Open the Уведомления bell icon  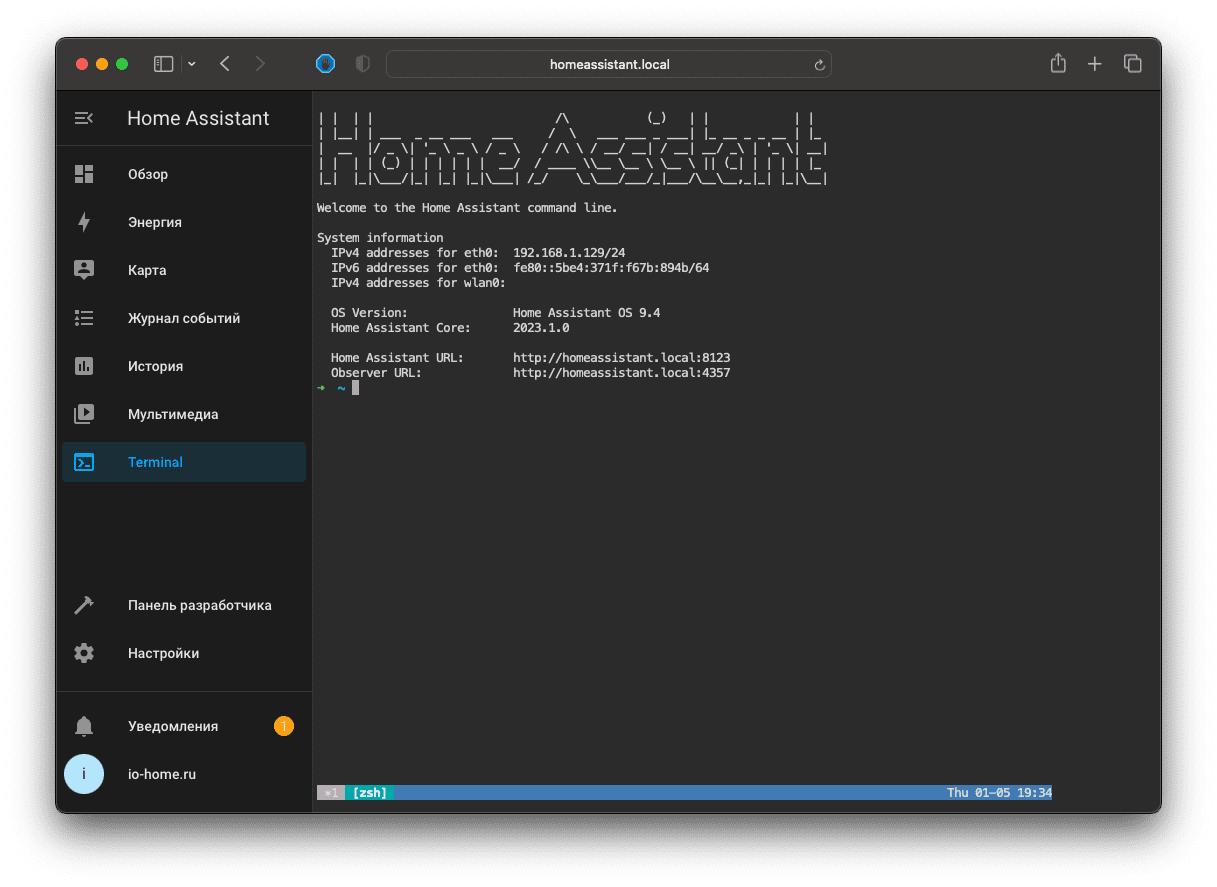pos(84,726)
